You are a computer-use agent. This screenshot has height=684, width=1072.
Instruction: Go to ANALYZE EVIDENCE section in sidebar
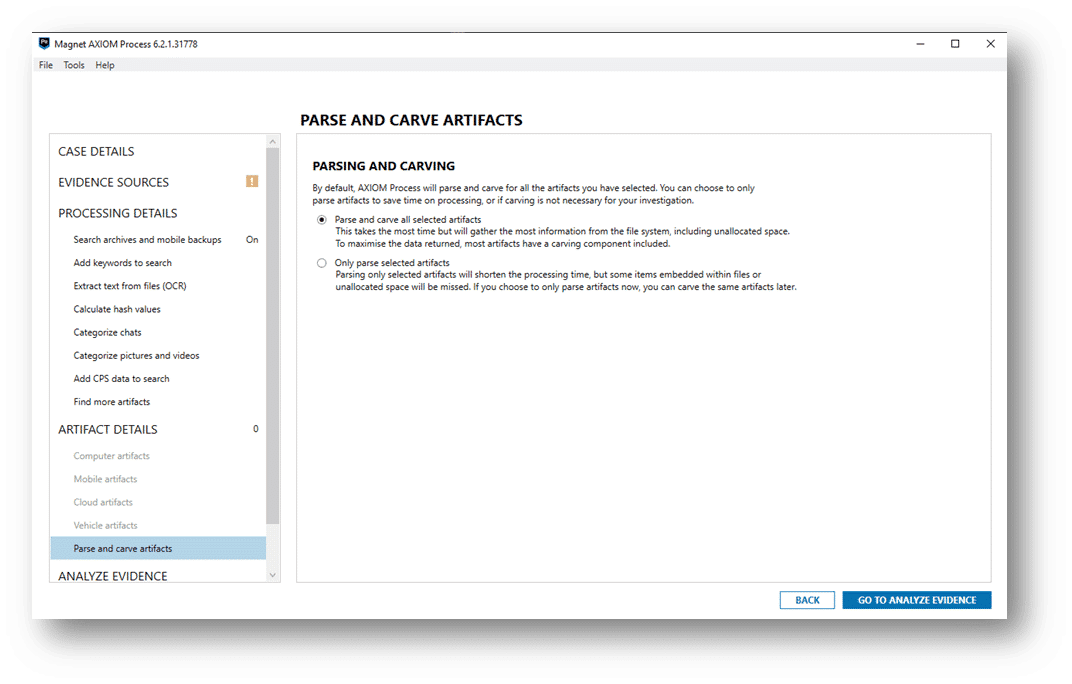[113, 576]
